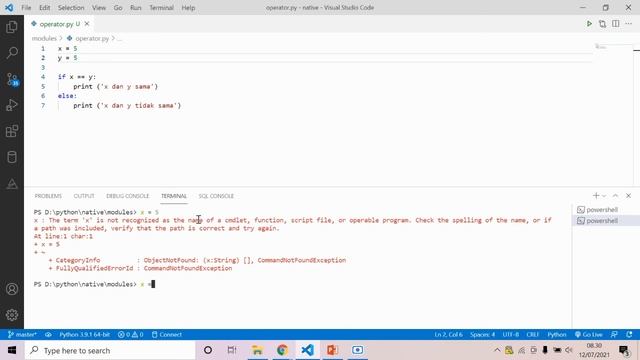Open errors and warnings count in status bar
Image resolution: width=640 pixels, height=360 pixels.
(131, 335)
